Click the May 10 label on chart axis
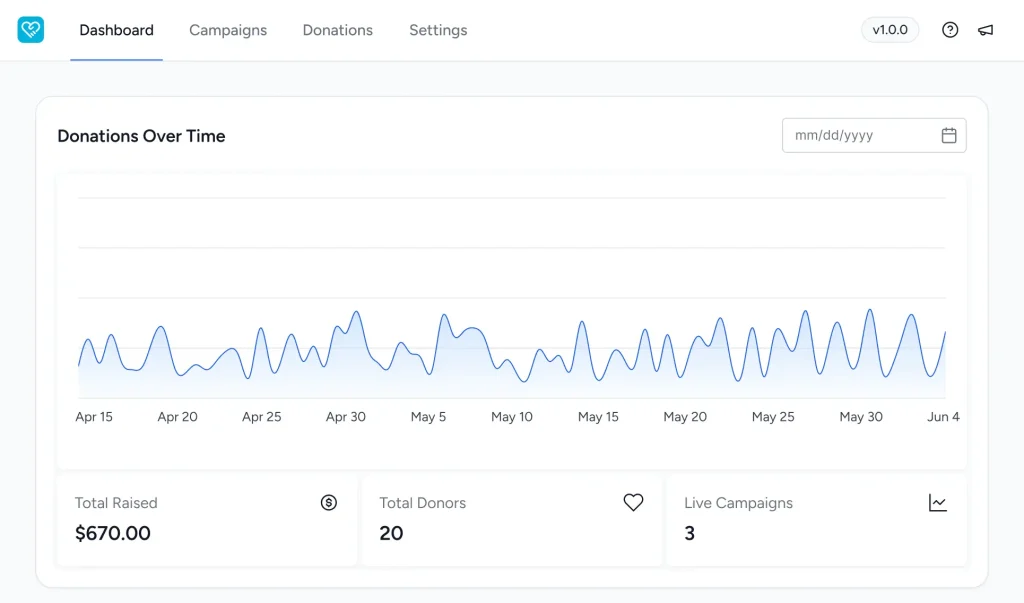The width and height of the screenshot is (1024, 603). [512, 417]
